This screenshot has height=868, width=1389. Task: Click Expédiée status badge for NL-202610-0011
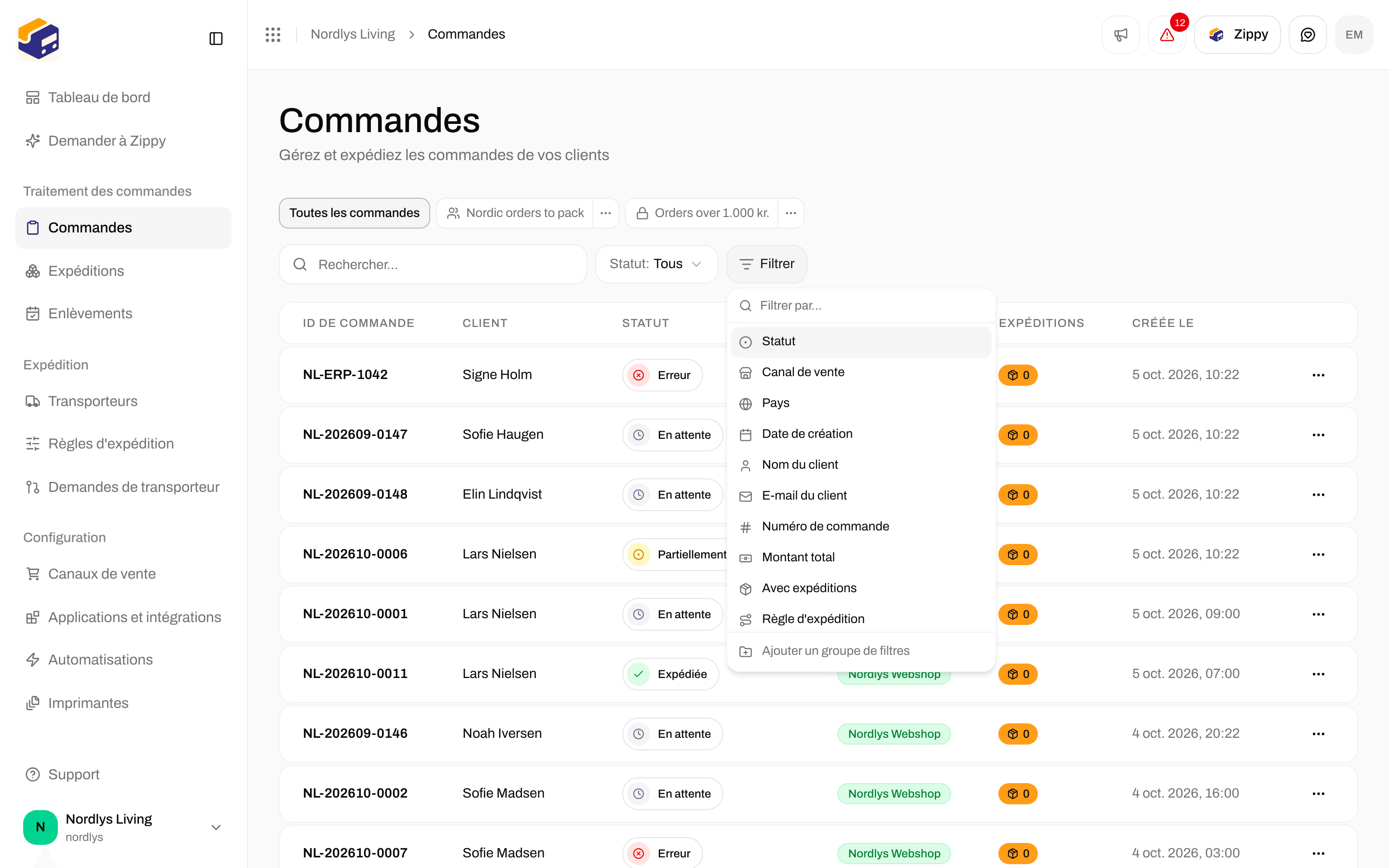tap(670, 674)
